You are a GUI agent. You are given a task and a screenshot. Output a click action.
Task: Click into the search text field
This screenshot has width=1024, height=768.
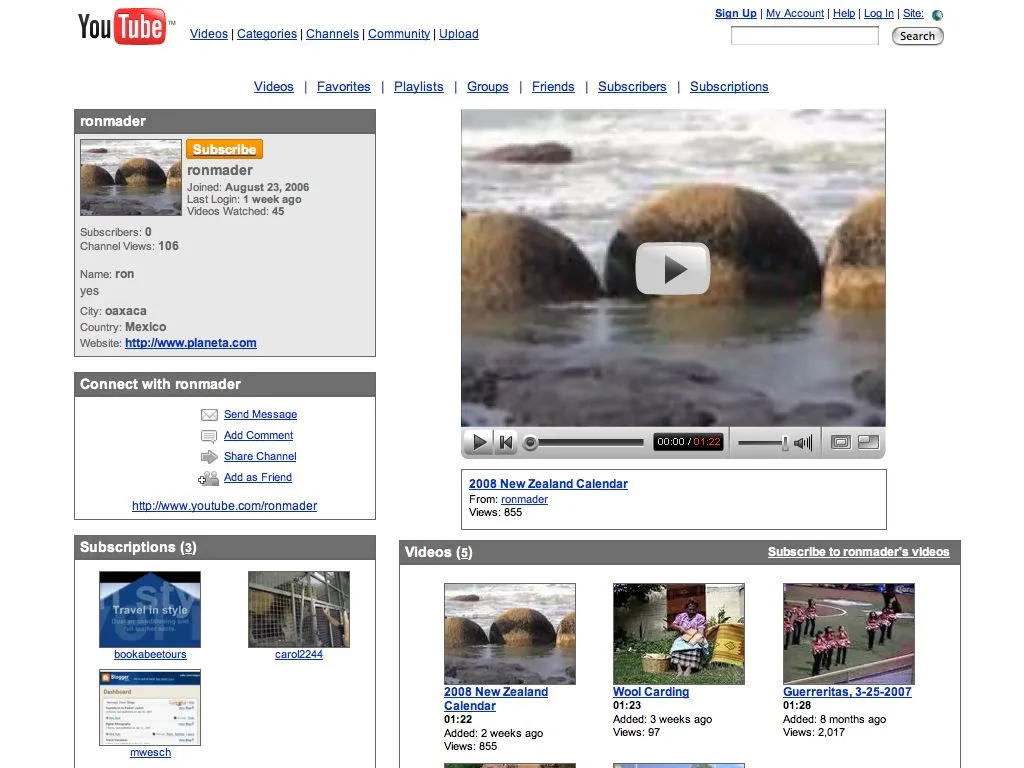tap(804, 36)
